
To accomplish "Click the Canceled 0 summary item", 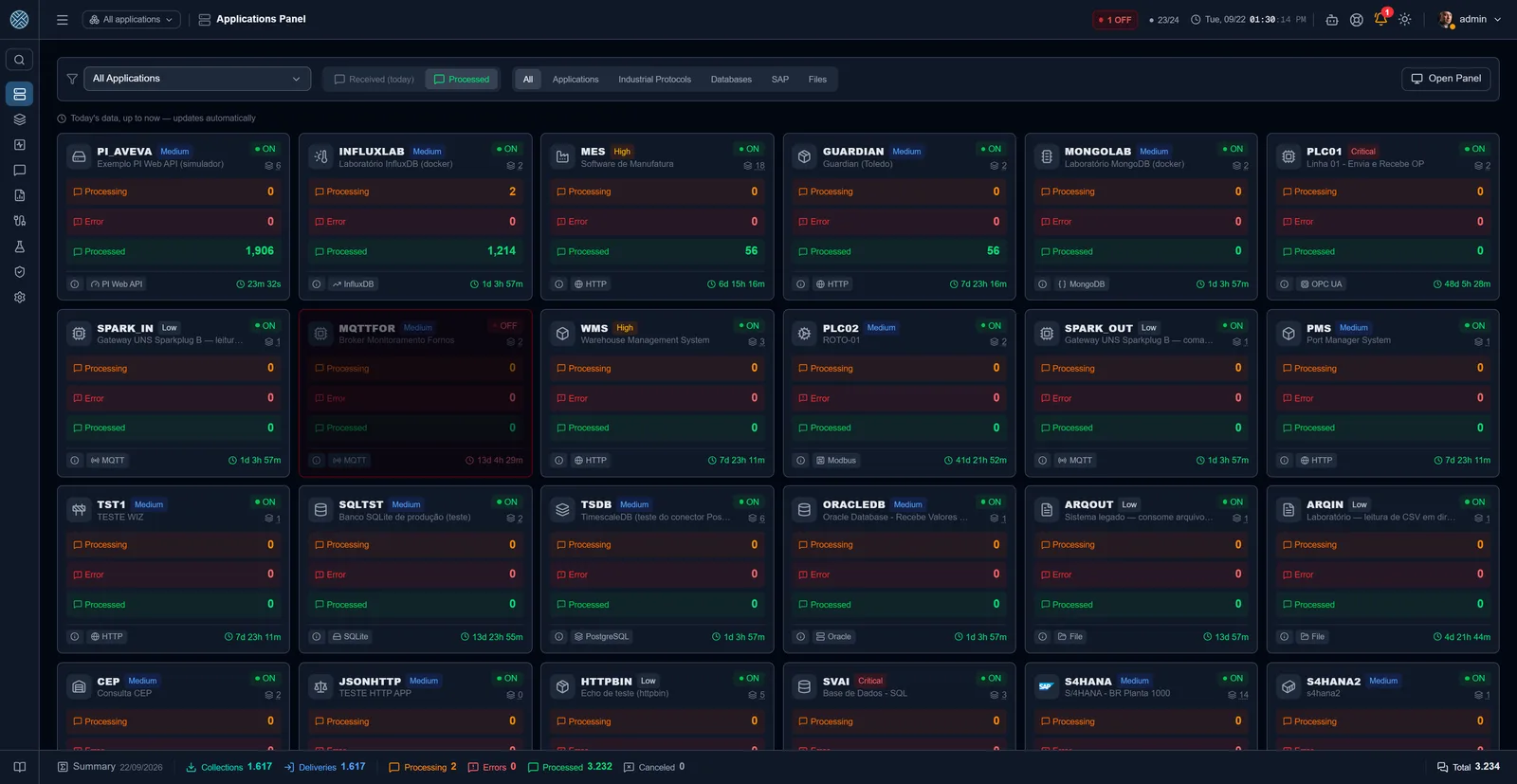I will point(654,767).
